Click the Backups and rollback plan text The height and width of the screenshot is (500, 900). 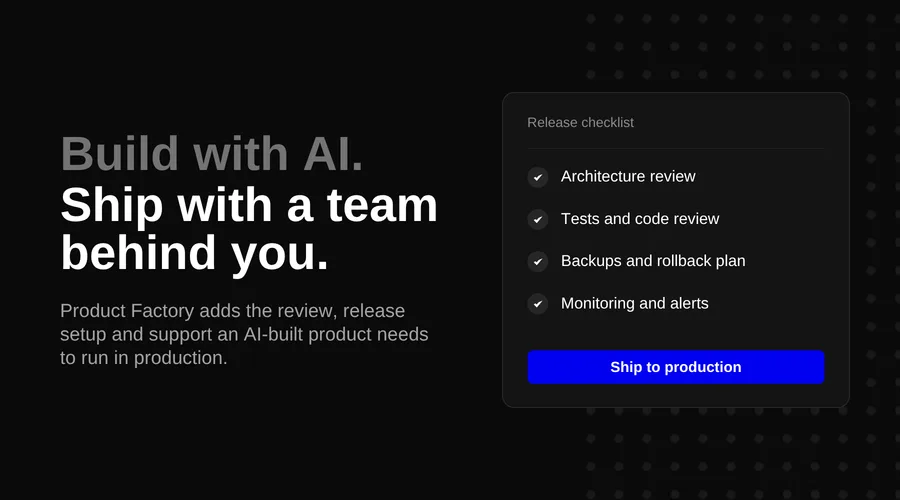click(653, 261)
